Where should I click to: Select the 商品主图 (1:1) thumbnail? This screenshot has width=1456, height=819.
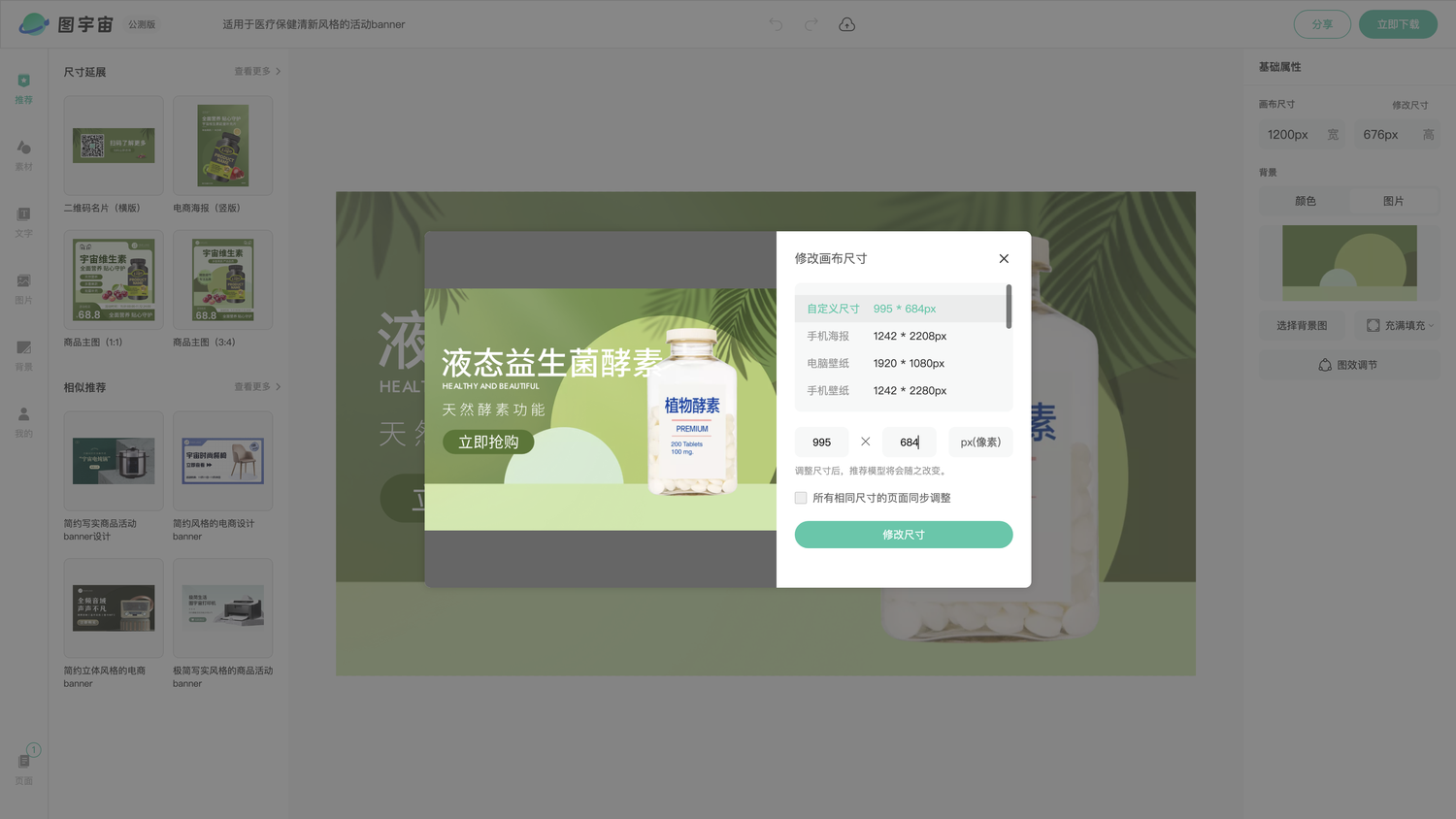coord(114,279)
